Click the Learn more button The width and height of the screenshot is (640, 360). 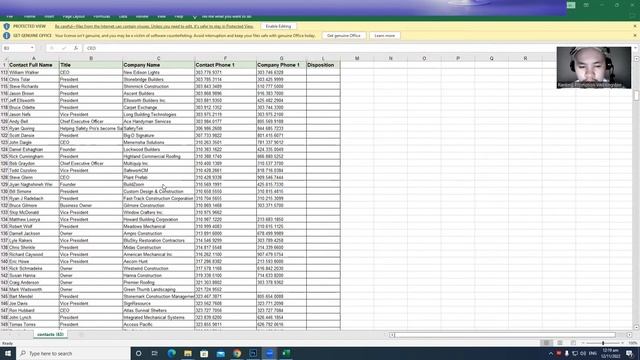click(x=384, y=36)
